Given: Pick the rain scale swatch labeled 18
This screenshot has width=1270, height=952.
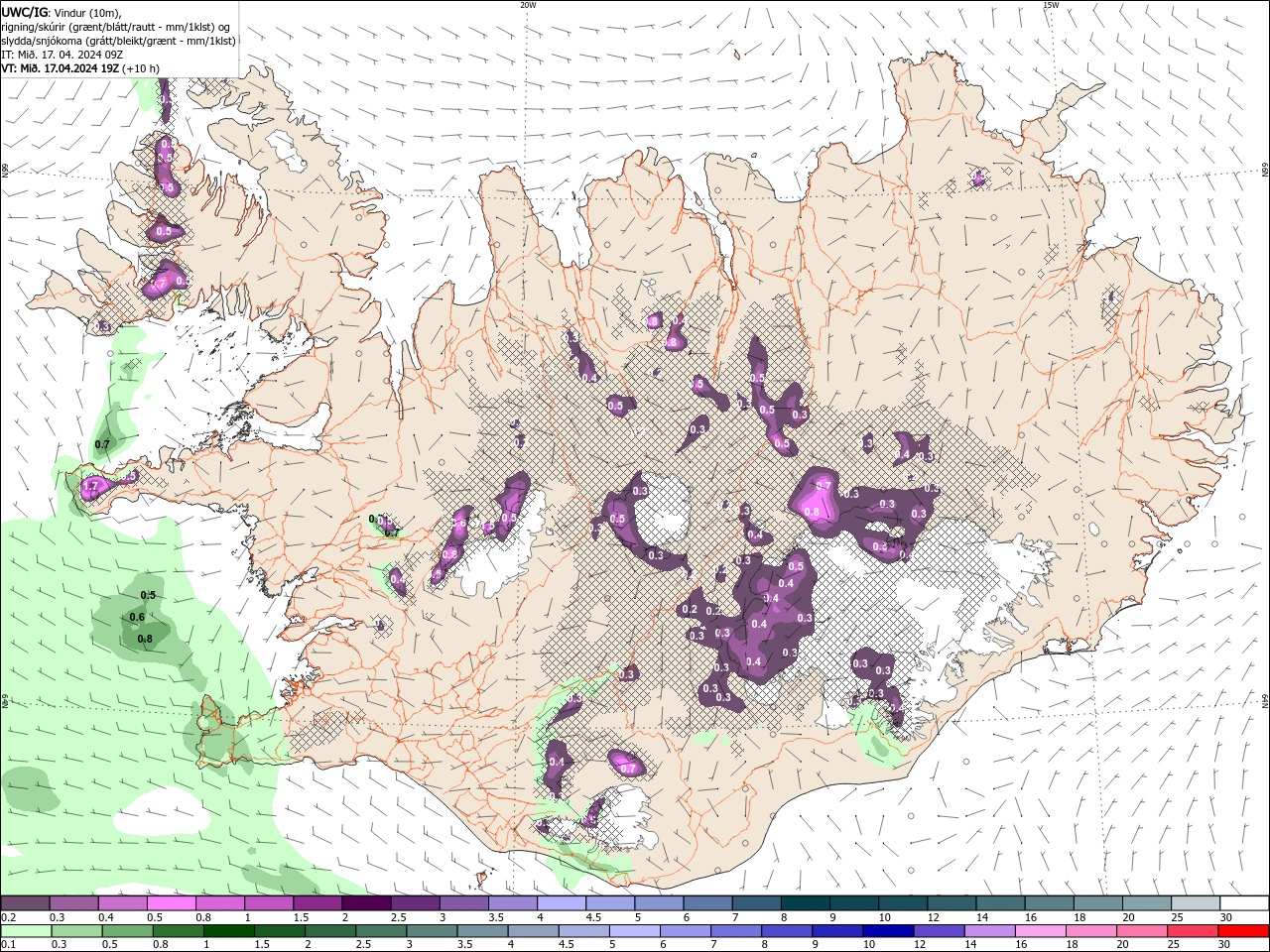Looking at the screenshot, I should pyautogui.click(x=1091, y=931).
